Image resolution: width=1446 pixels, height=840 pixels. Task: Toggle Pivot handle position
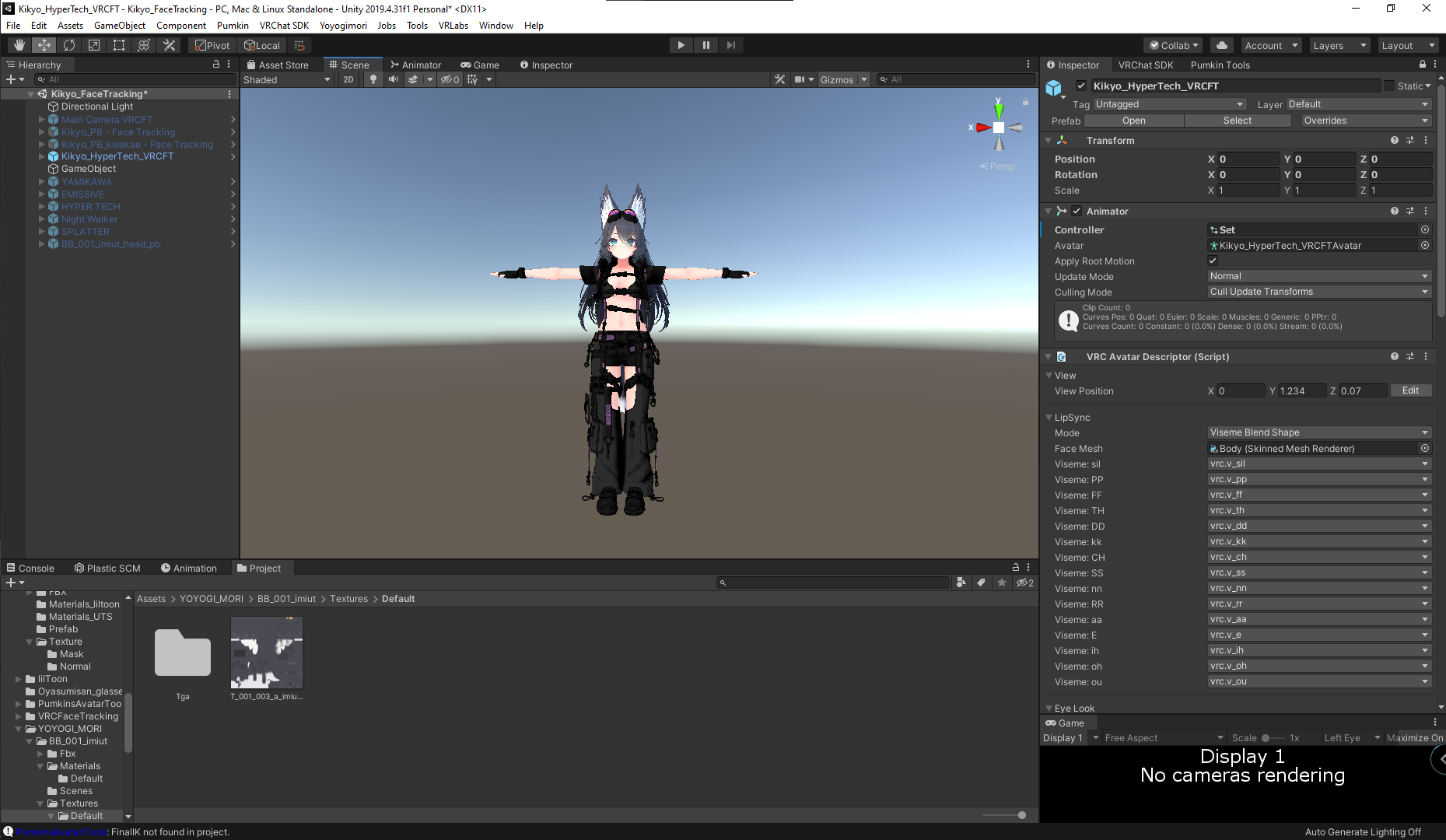click(x=212, y=45)
